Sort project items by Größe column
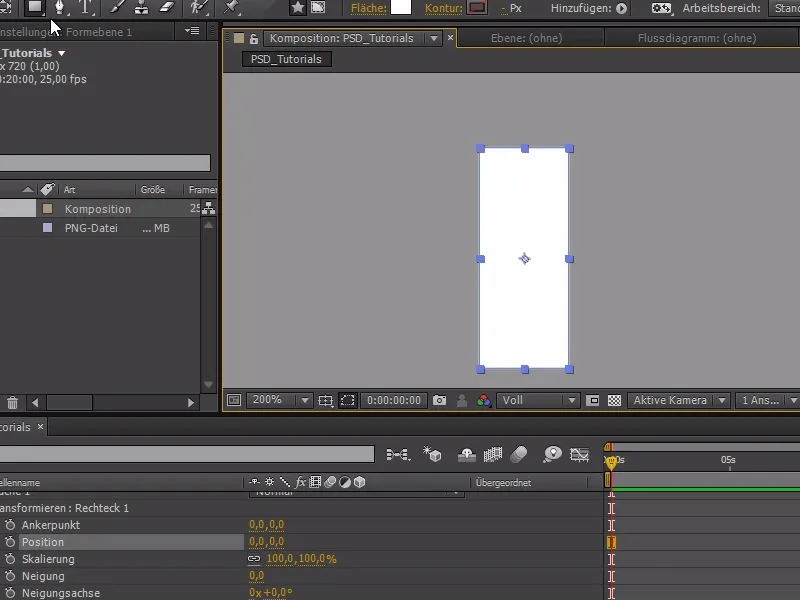The height and width of the screenshot is (600, 800). tap(153, 190)
